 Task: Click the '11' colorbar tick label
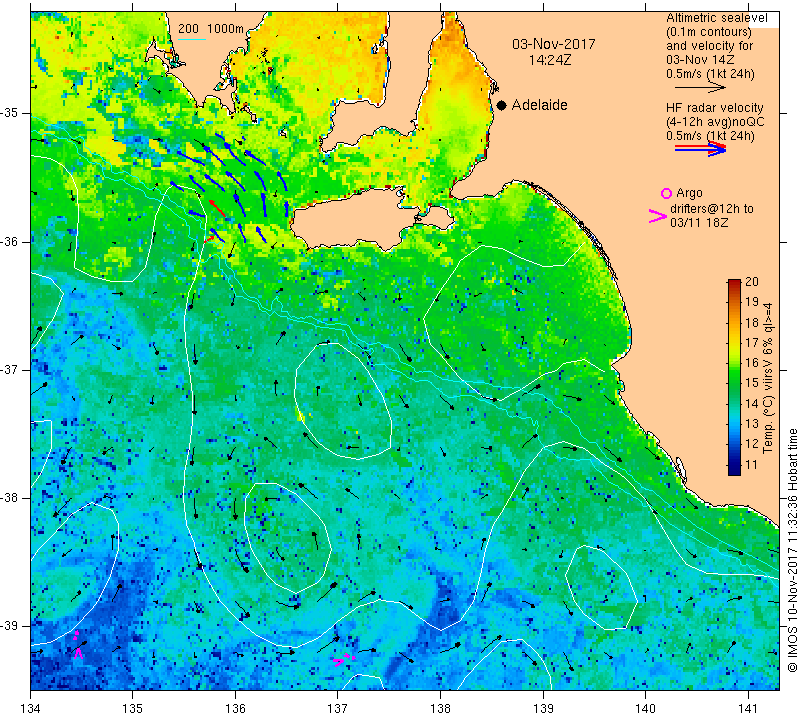(x=752, y=465)
